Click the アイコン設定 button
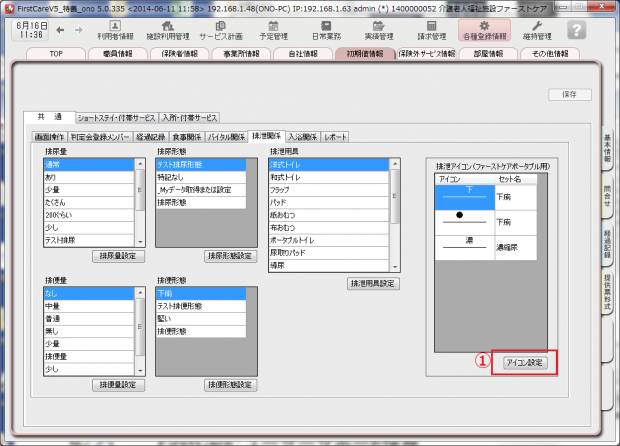The image size is (620, 446). coord(524,362)
